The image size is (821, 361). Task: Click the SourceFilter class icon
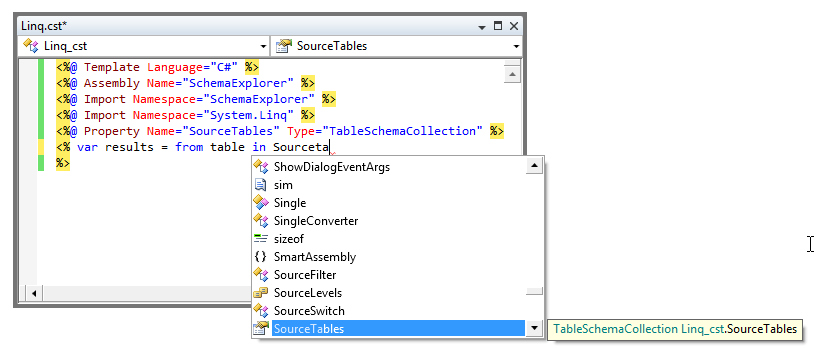point(260,275)
